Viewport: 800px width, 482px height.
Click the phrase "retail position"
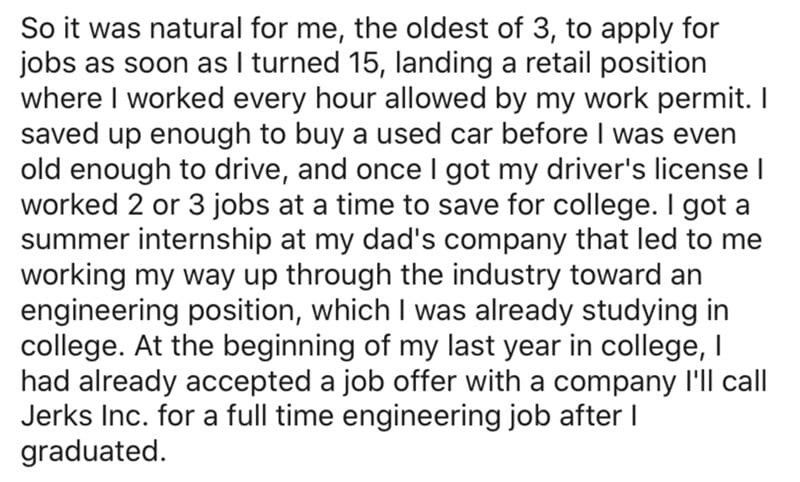point(616,64)
